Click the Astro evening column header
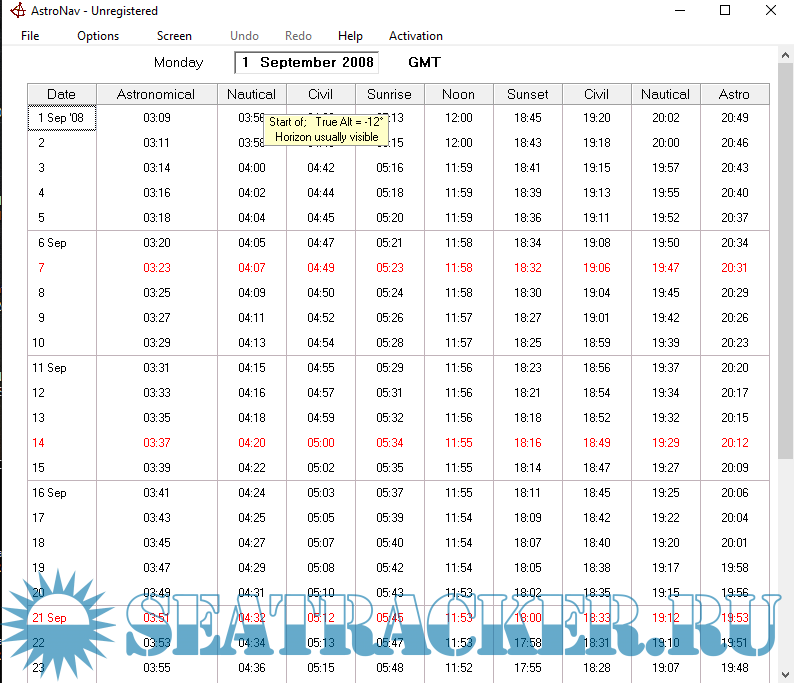This screenshot has width=794, height=683. 734,94
